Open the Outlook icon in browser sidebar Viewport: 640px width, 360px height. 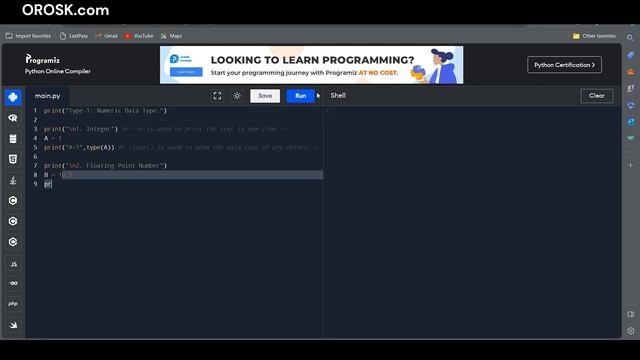point(631,122)
